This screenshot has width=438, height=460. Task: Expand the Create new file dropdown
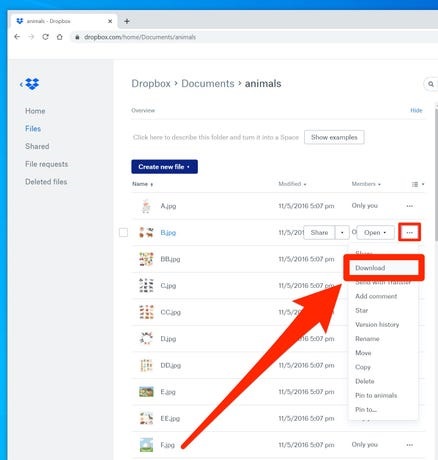point(164,167)
